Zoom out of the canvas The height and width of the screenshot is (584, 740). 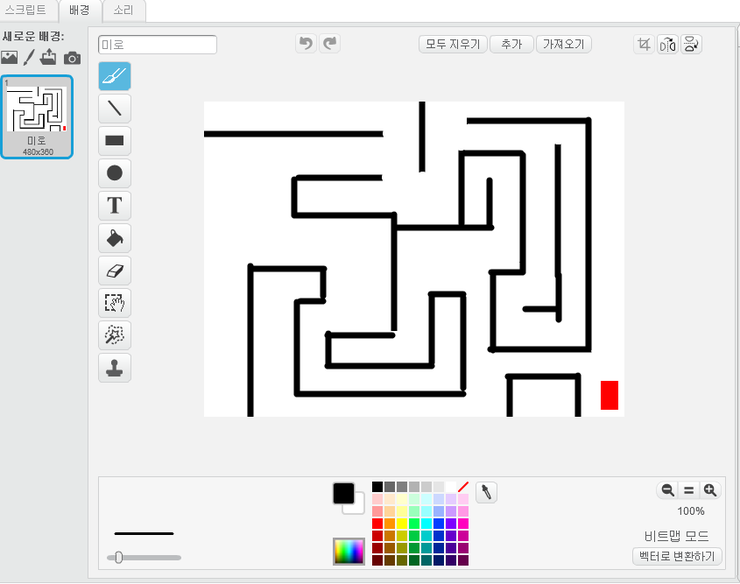(x=667, y=490)
